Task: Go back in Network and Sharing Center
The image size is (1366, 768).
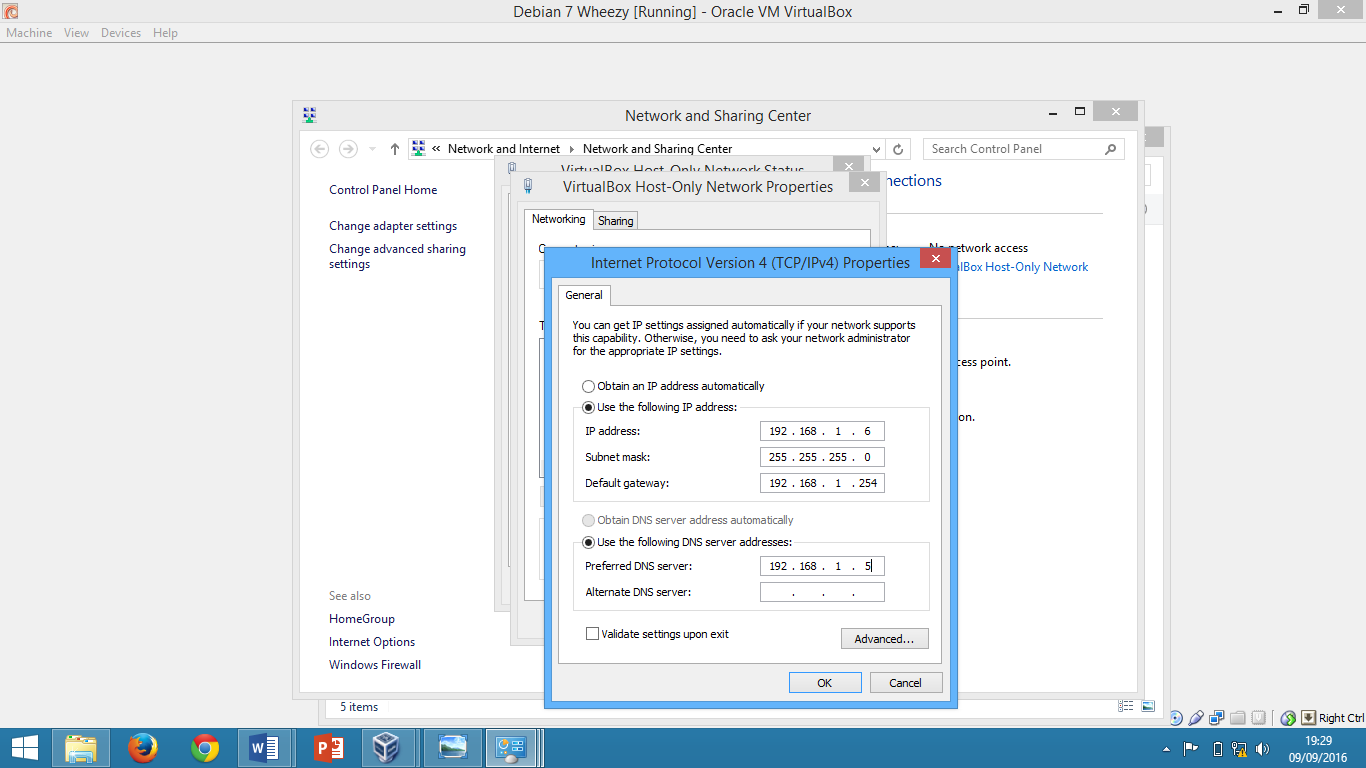Action: click(x=320, y=149)
